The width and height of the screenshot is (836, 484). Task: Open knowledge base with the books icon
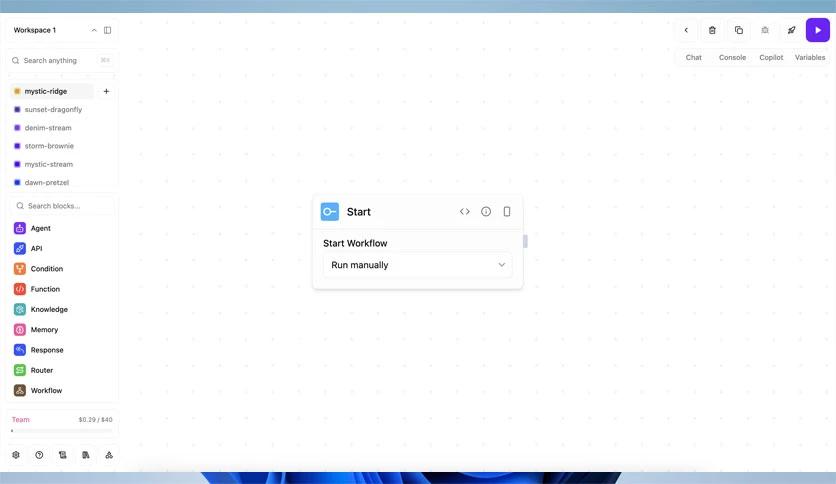pyautogui.click(x=86, y=455)
